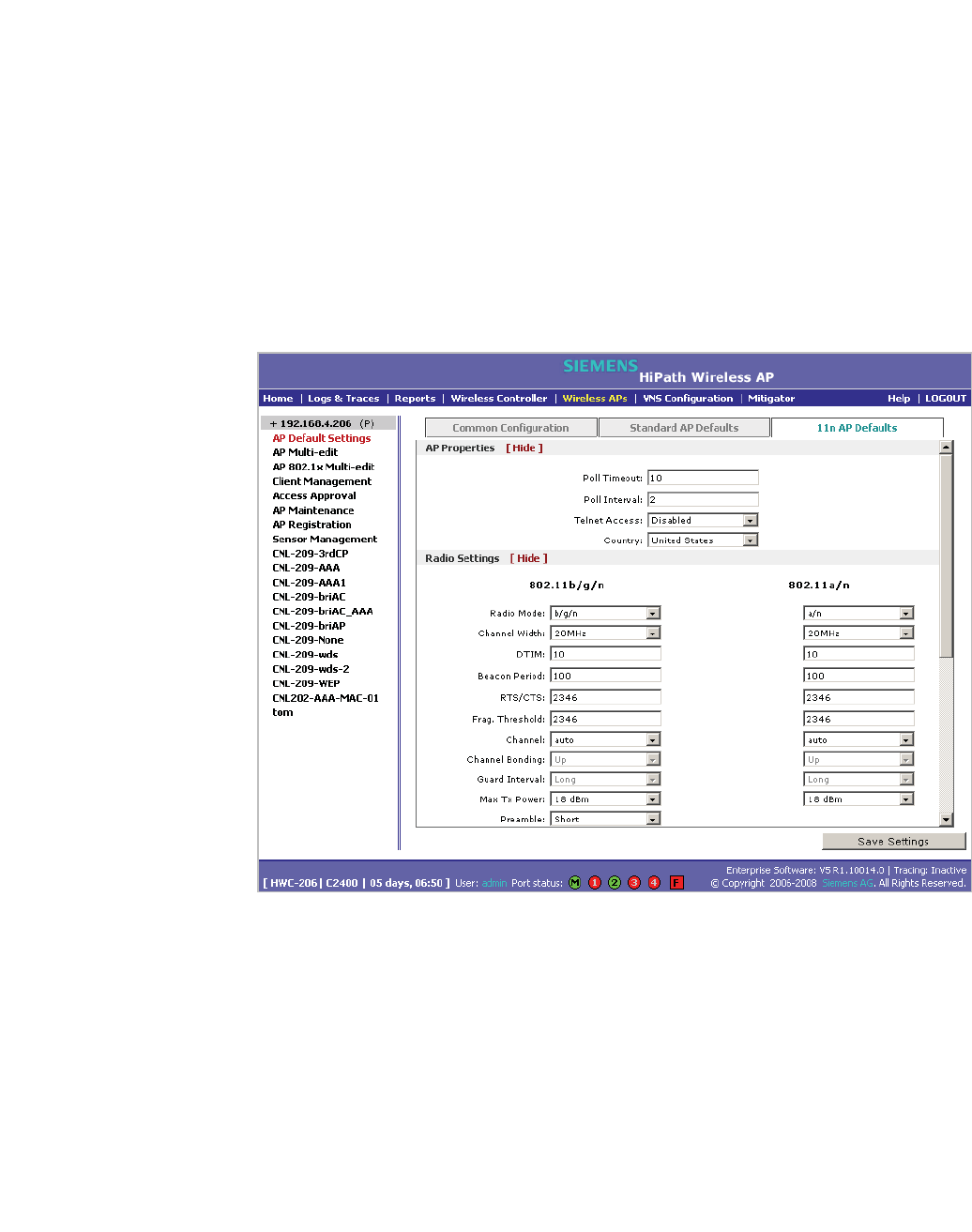Open Access Approval page
972x1232 pixels.
(314, 496)
